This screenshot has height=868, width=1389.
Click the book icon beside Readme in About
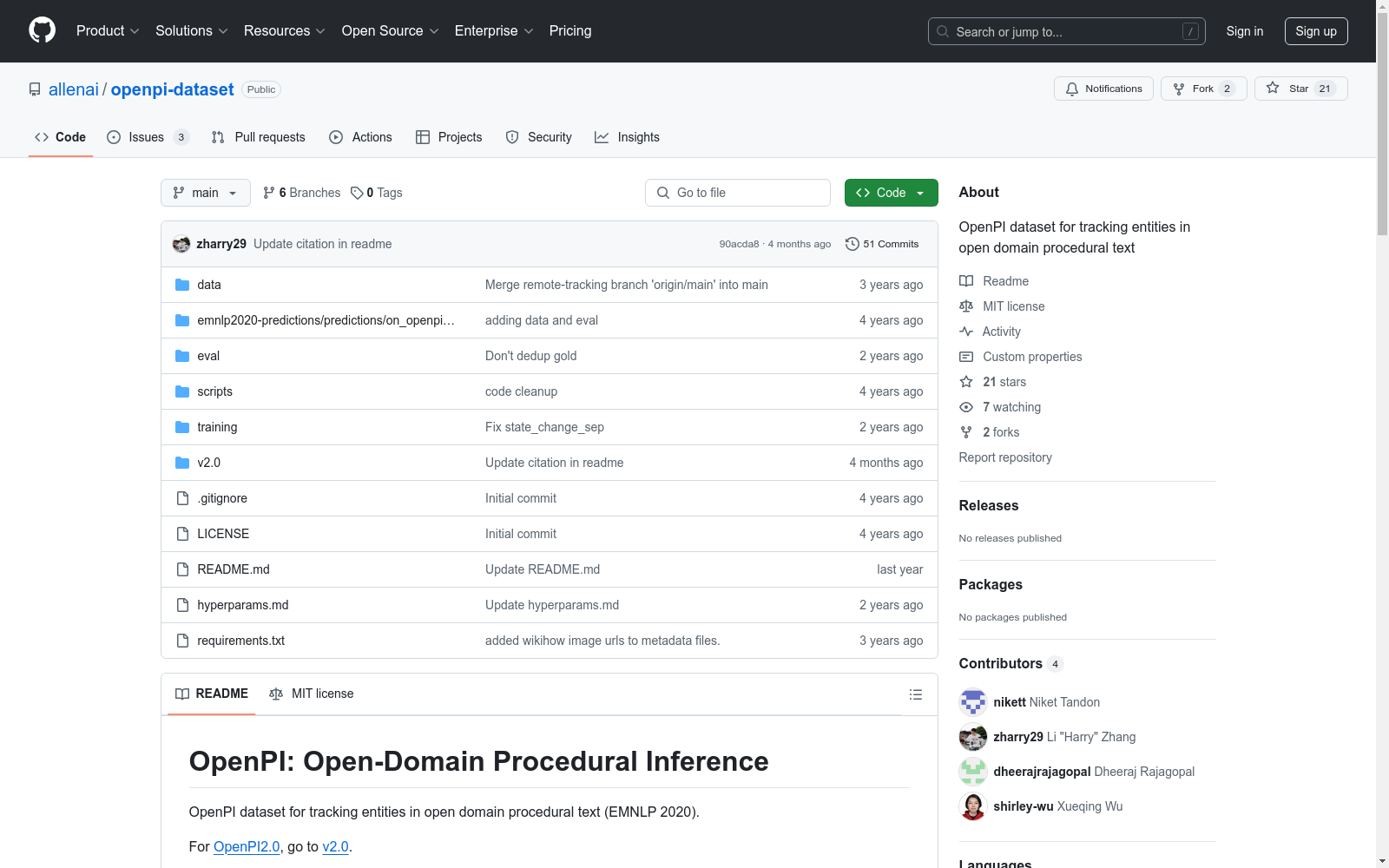(x=966, y=281)
